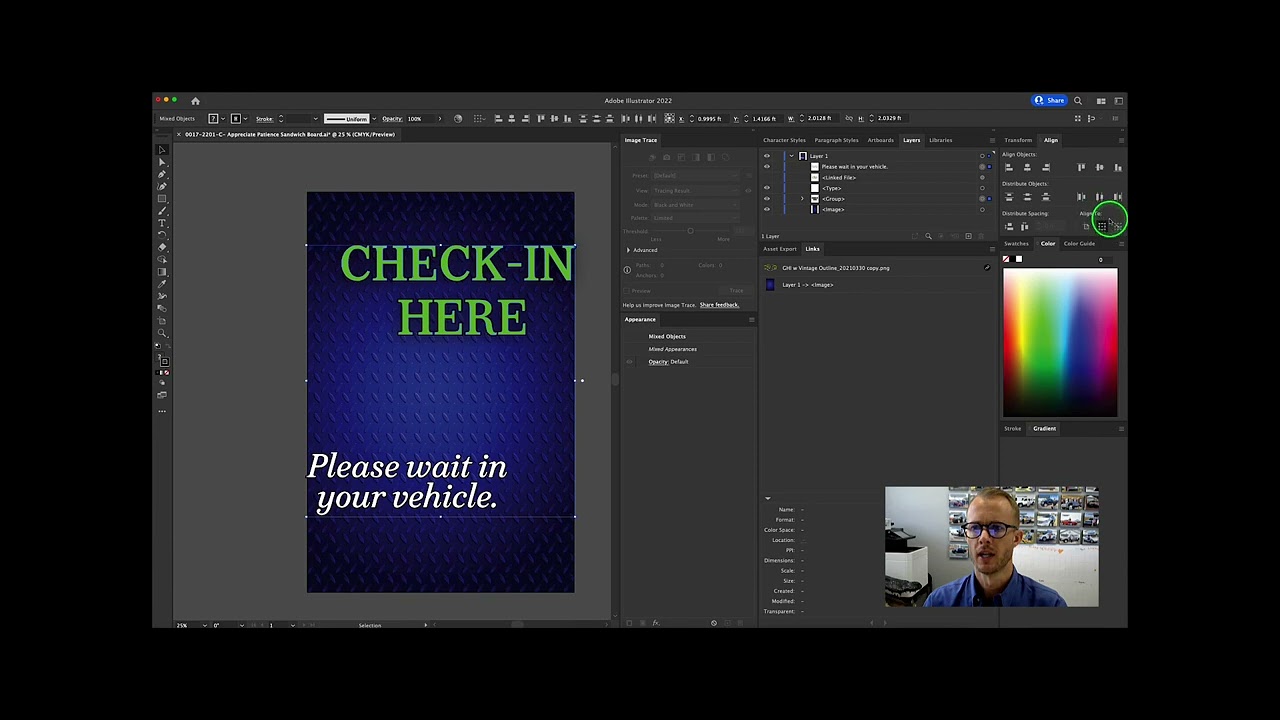The image size is (1280, 720).
Task: Collapse Layer 1 disclosure arrow
Action: tap(791, 156)
